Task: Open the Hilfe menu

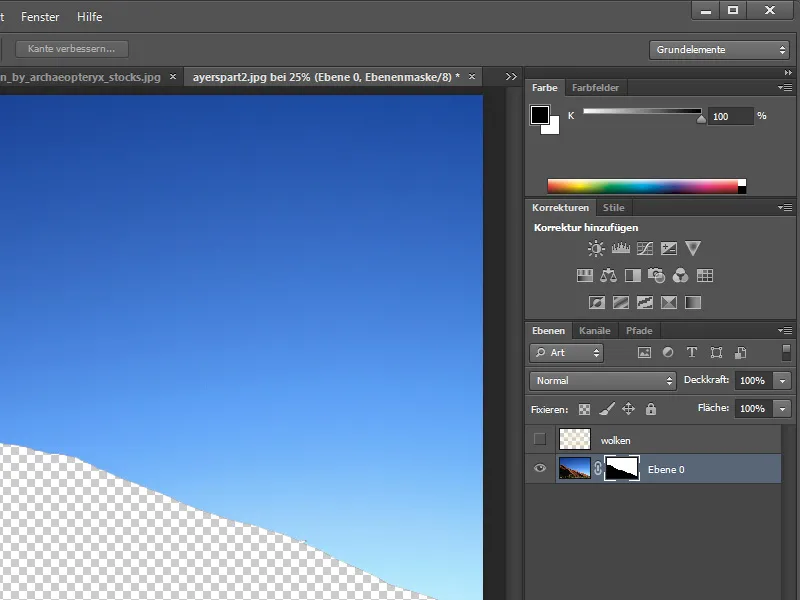Action: 89,17
